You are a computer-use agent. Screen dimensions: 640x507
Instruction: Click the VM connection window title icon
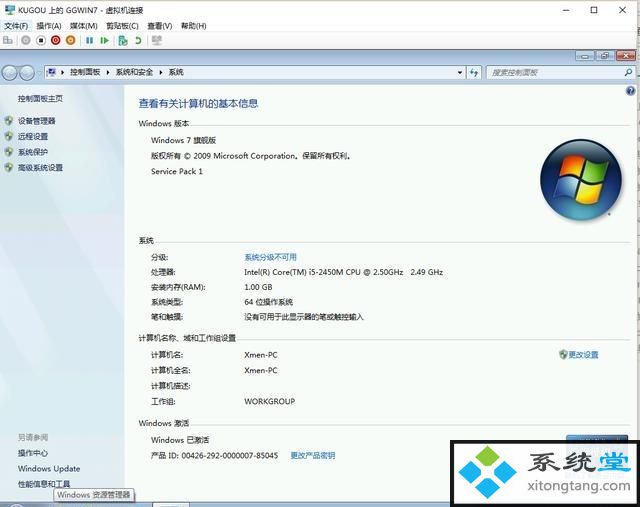[9, 10]
